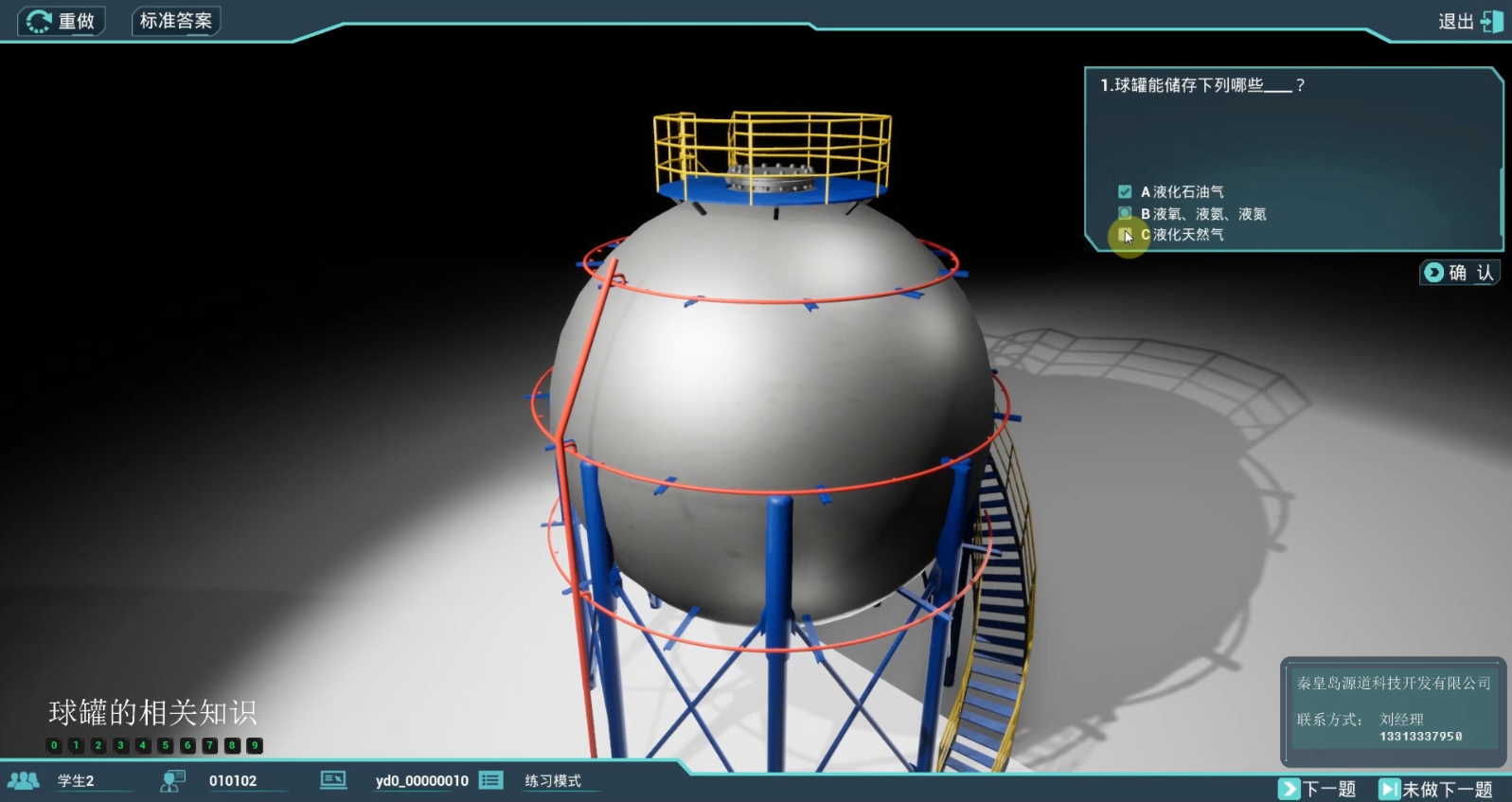Image resolution: width=1512 pixels, height=802 pixels.
Task: Click the list icon beside 练习模式
Action: [490, 780]
